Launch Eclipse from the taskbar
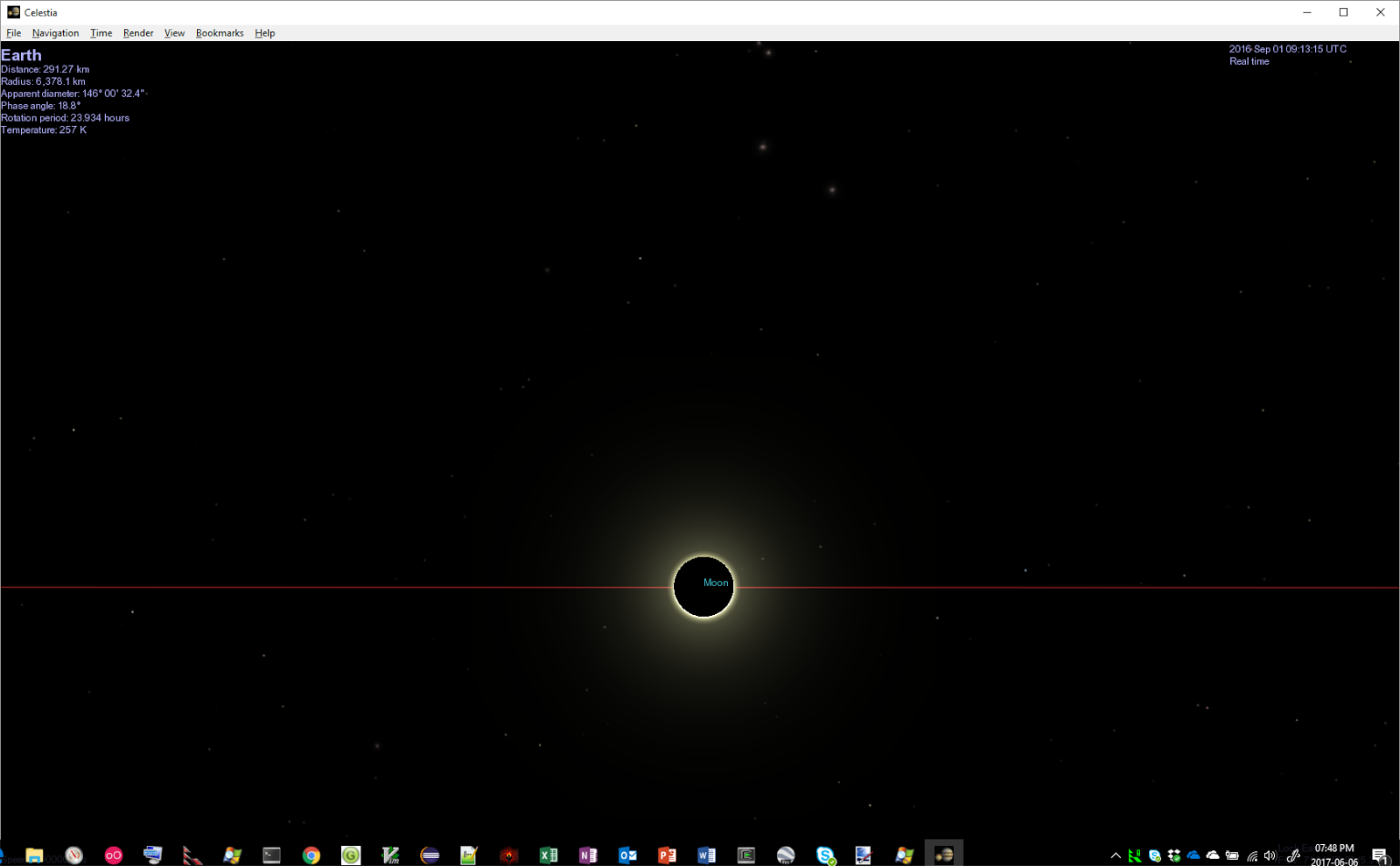Image resolution: width=1400 pixels, height=866 pixels. pyautogui.click(x=430, y=855)
